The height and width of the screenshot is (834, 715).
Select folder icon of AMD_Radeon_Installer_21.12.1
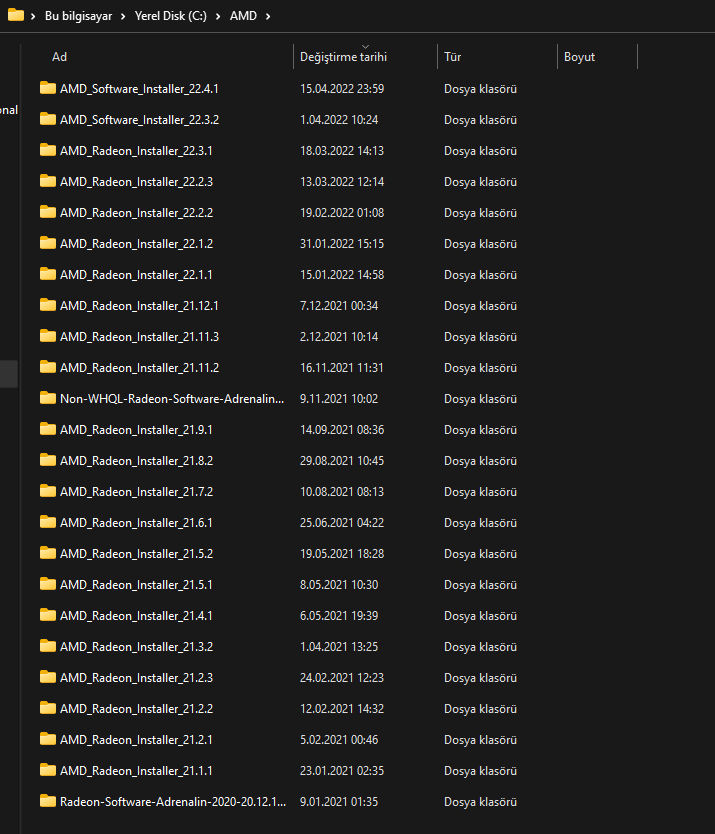pyautogui.click(x=48, y=305)
